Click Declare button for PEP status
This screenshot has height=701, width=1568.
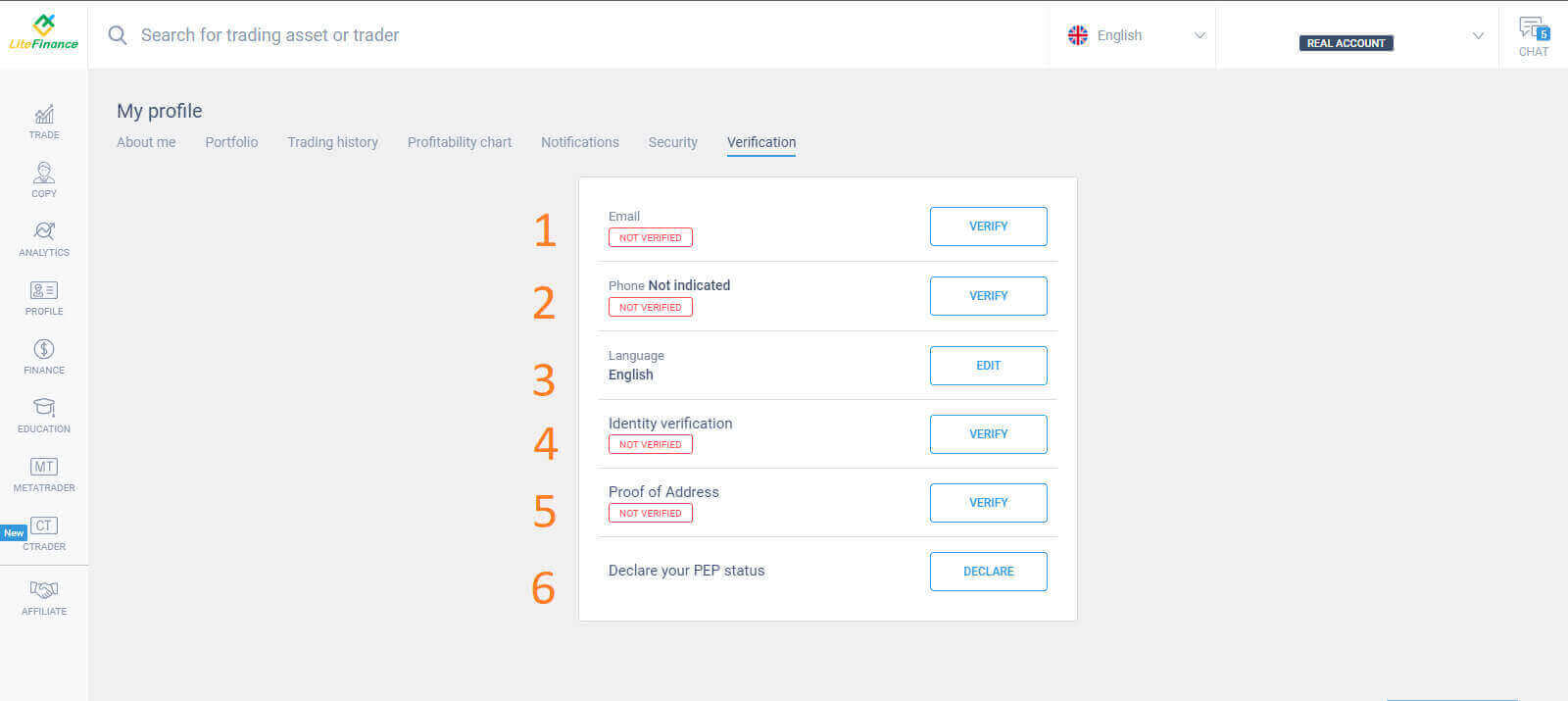click(x=988, y=572)
